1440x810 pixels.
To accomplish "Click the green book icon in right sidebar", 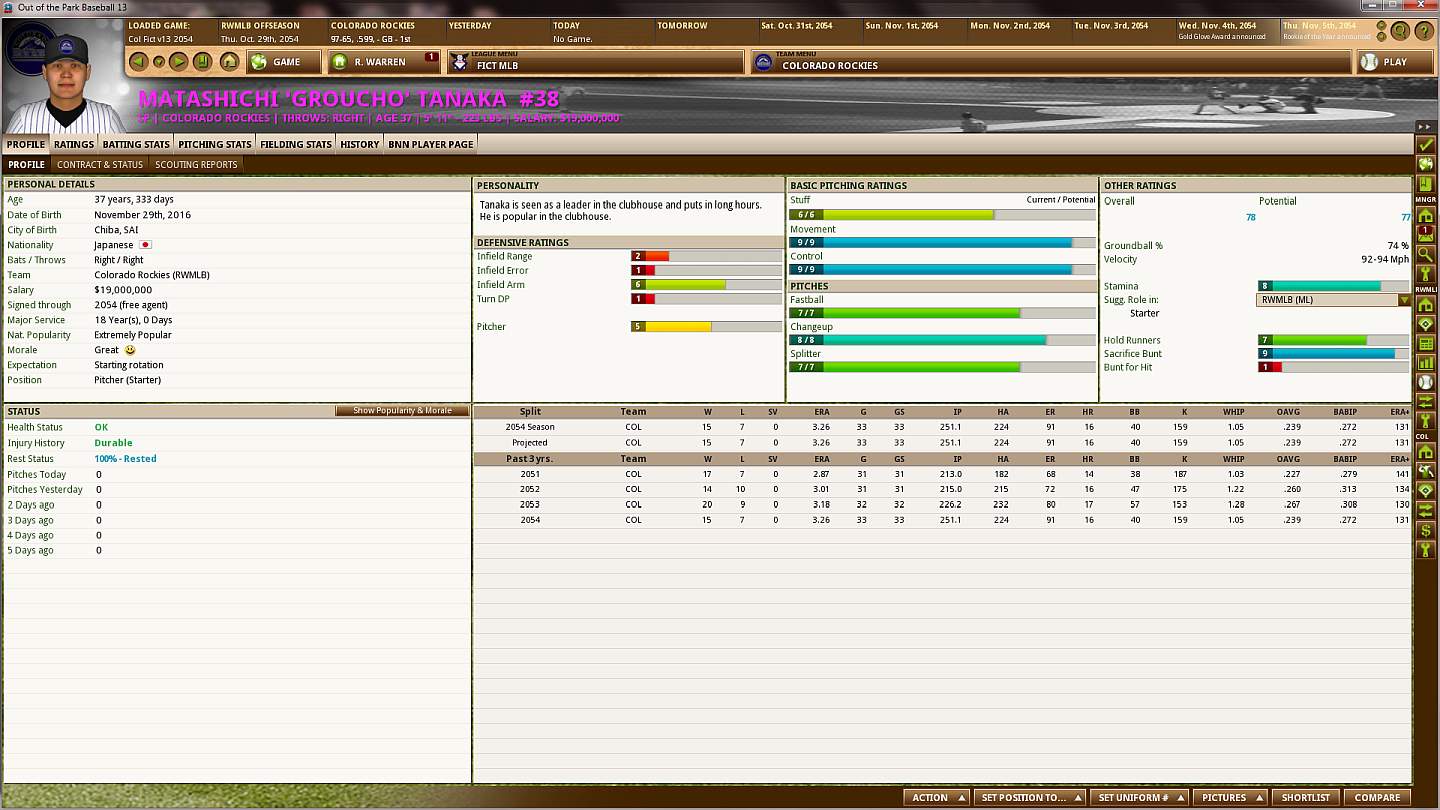I will pyautogui.click(x=1426, y=185).
